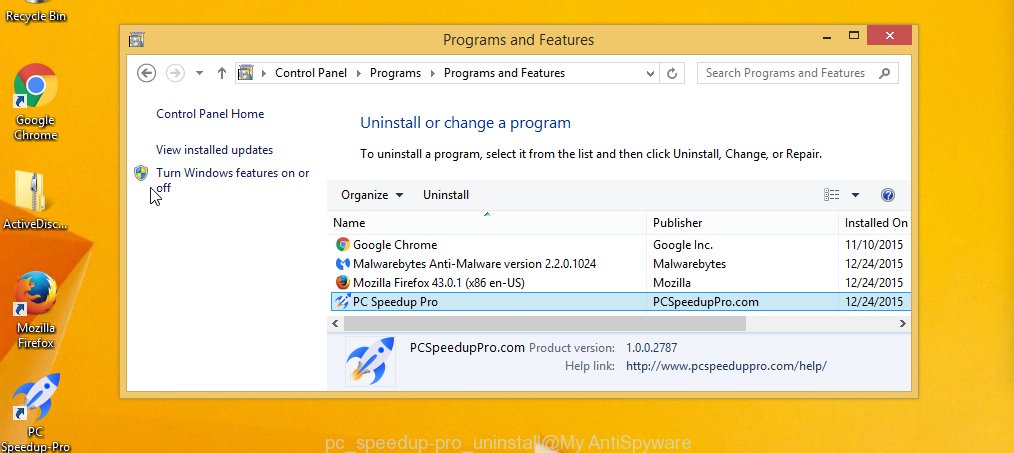The image size is (1014, 453).
Task: Click the Uninstall toolbar button
Action: (446, 195)
